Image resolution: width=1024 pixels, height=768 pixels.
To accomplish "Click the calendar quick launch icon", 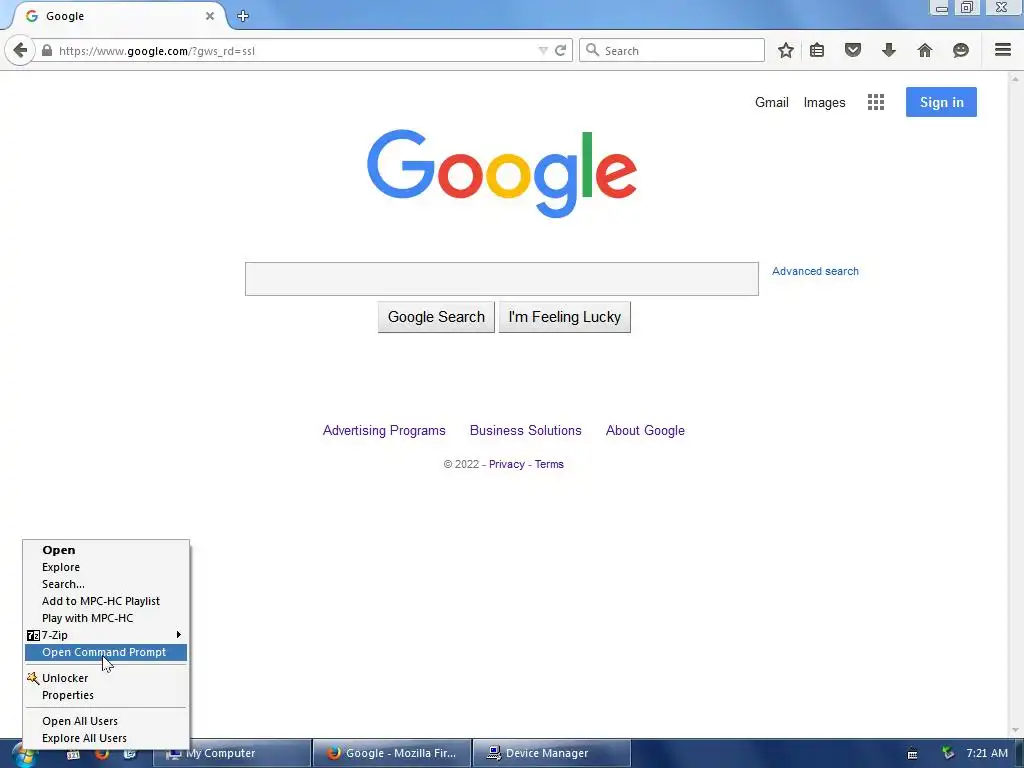I will [73, 754].
